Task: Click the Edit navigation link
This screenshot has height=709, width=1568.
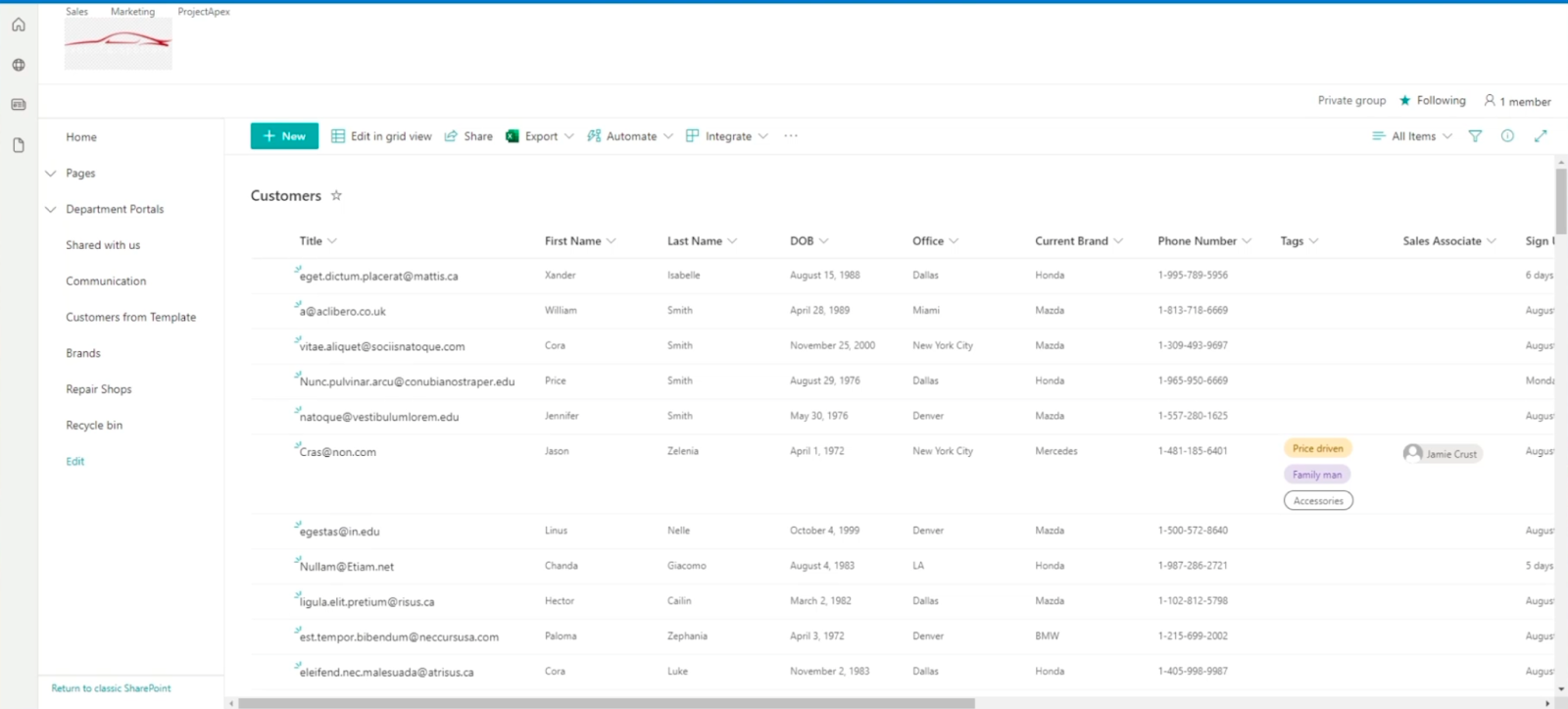Action: (75, 461)
